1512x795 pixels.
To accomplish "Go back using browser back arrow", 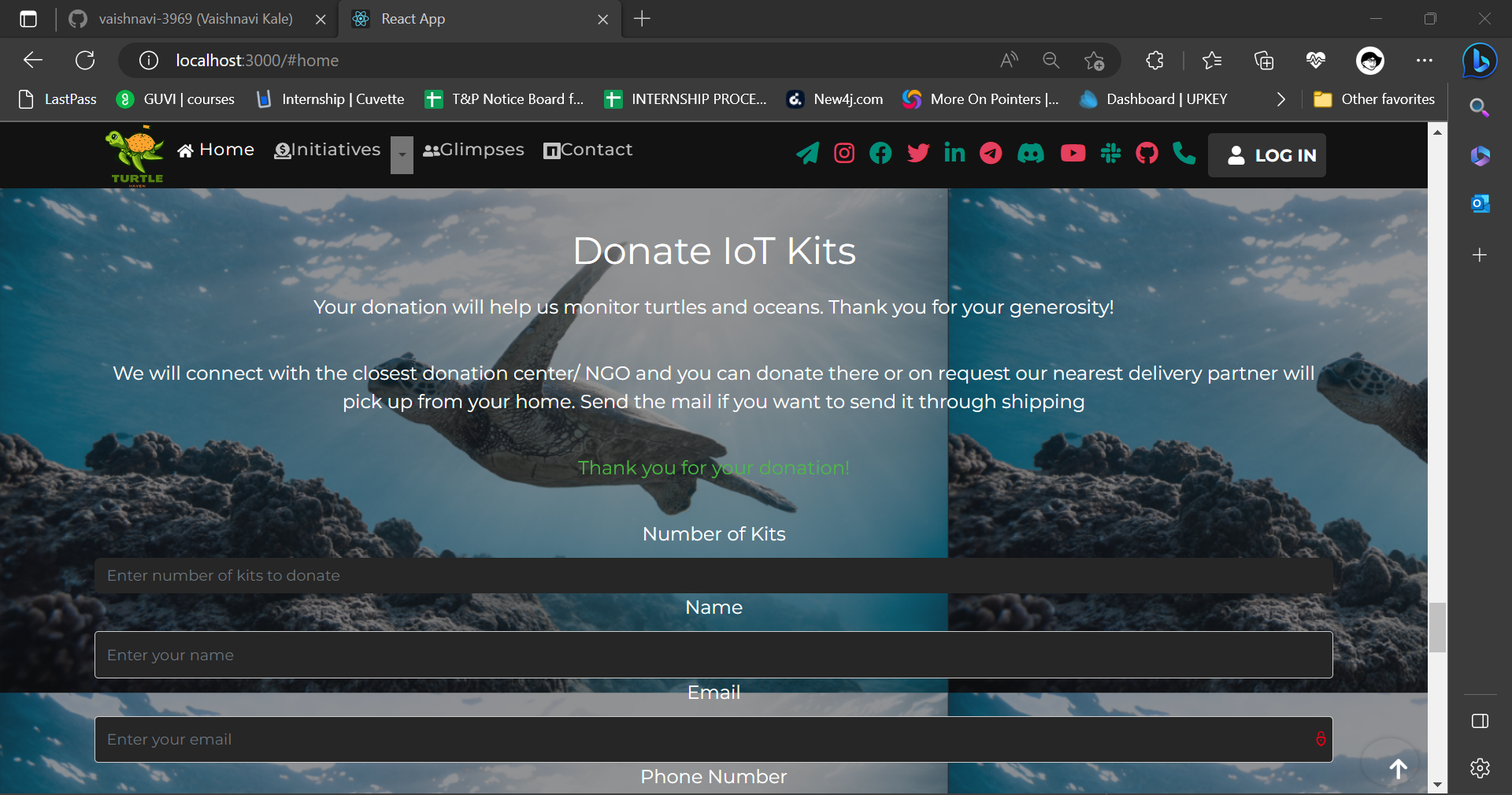I will pos(33,60).
